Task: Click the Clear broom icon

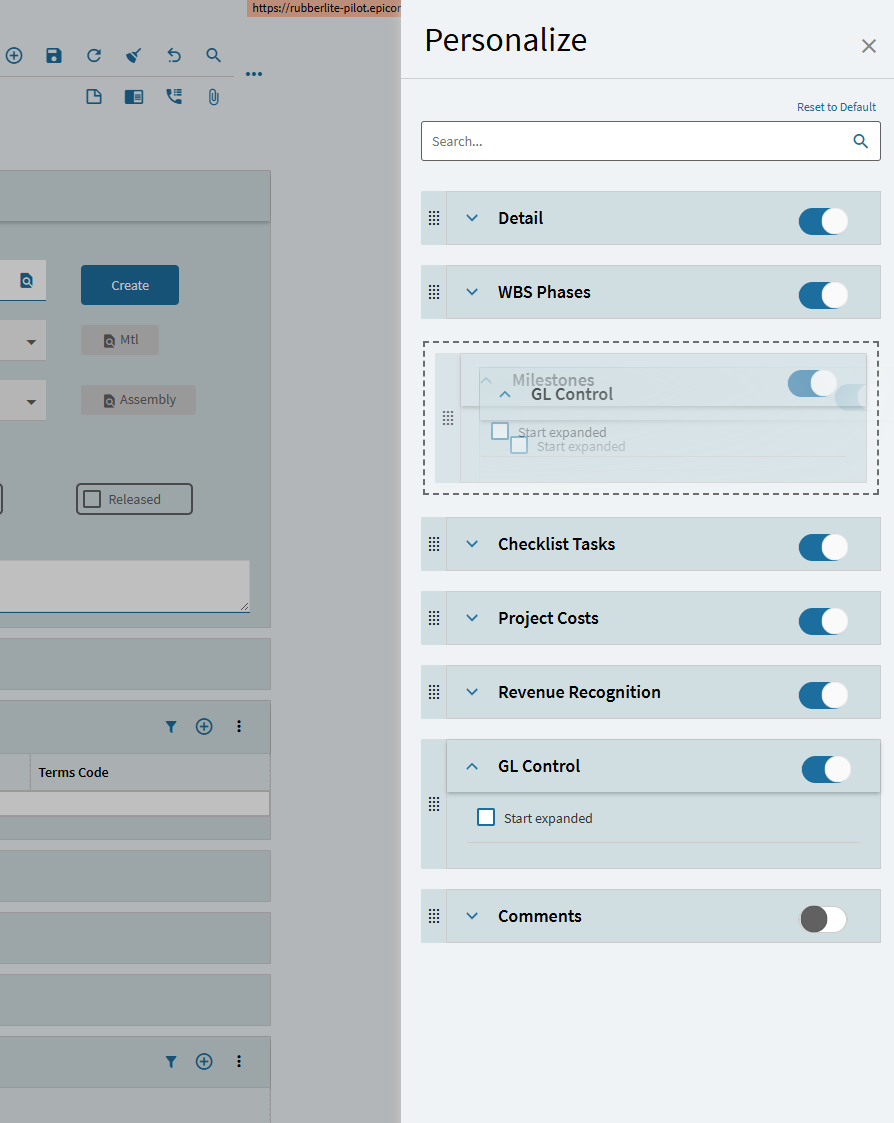Action: (x=134, y=55)
